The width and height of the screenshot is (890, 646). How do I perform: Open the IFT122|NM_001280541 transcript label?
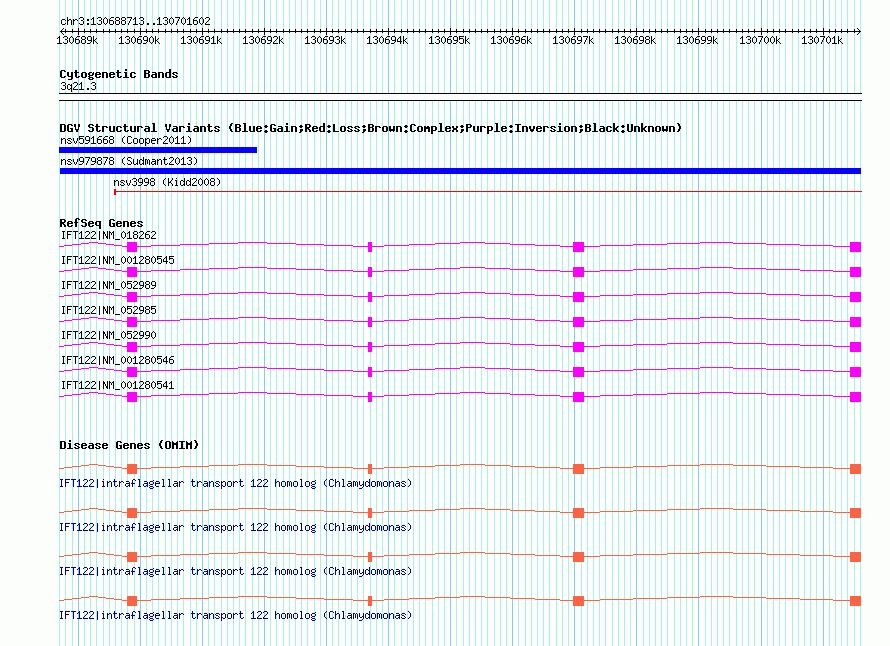tap(117, 385)
